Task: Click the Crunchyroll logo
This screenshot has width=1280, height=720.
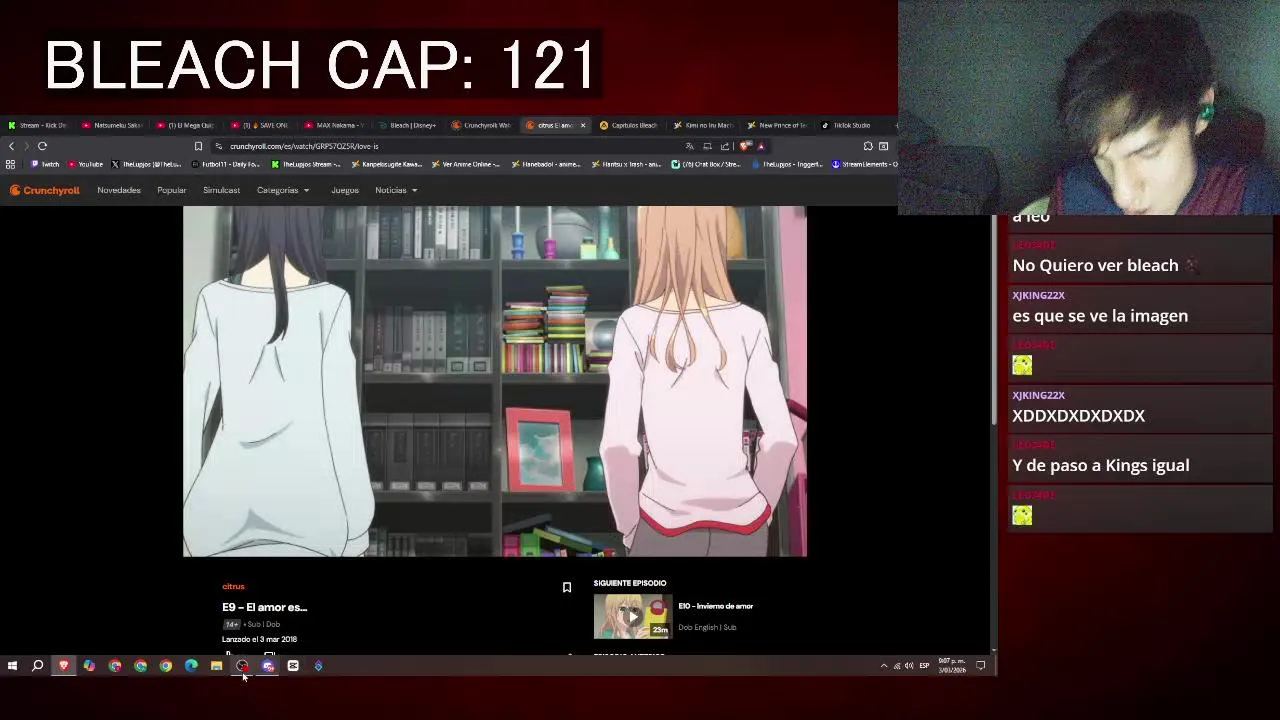Action: pos(45,190)
